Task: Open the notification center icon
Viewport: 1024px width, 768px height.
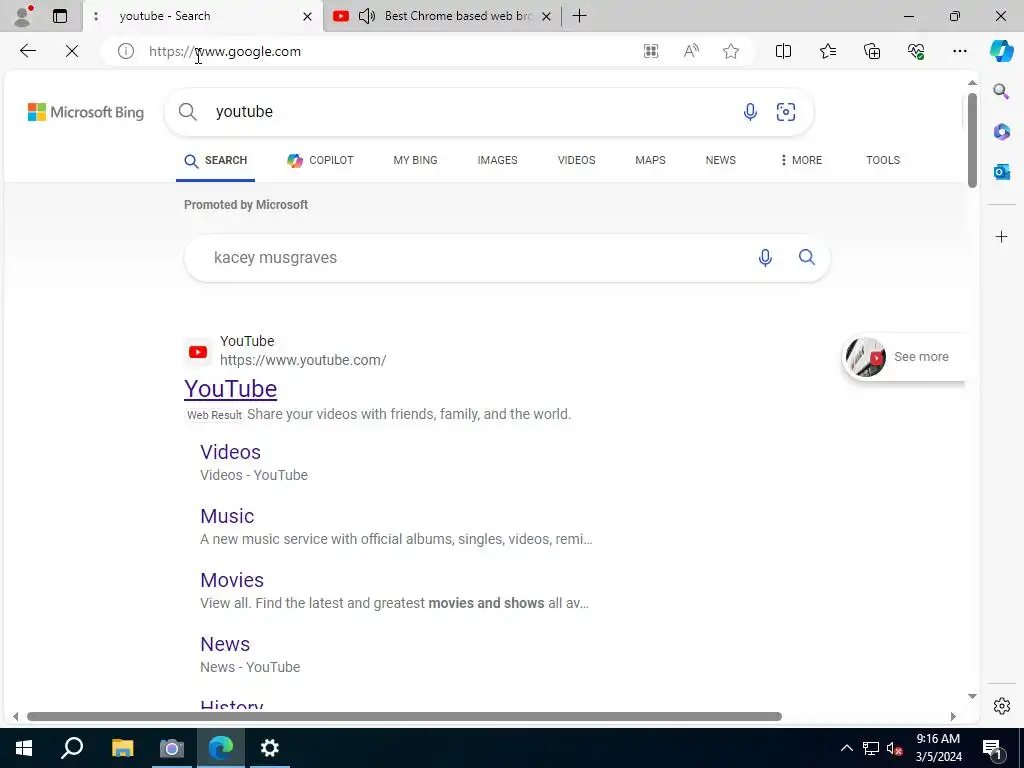Action: [x=992, y=748]
